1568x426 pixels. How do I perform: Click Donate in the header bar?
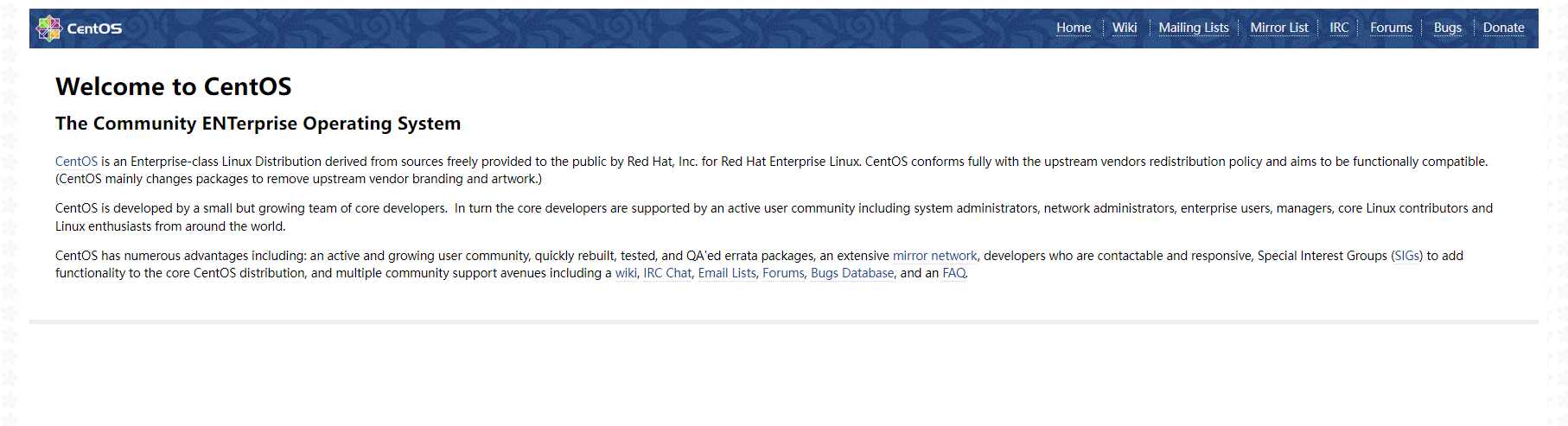point(1504,28)
